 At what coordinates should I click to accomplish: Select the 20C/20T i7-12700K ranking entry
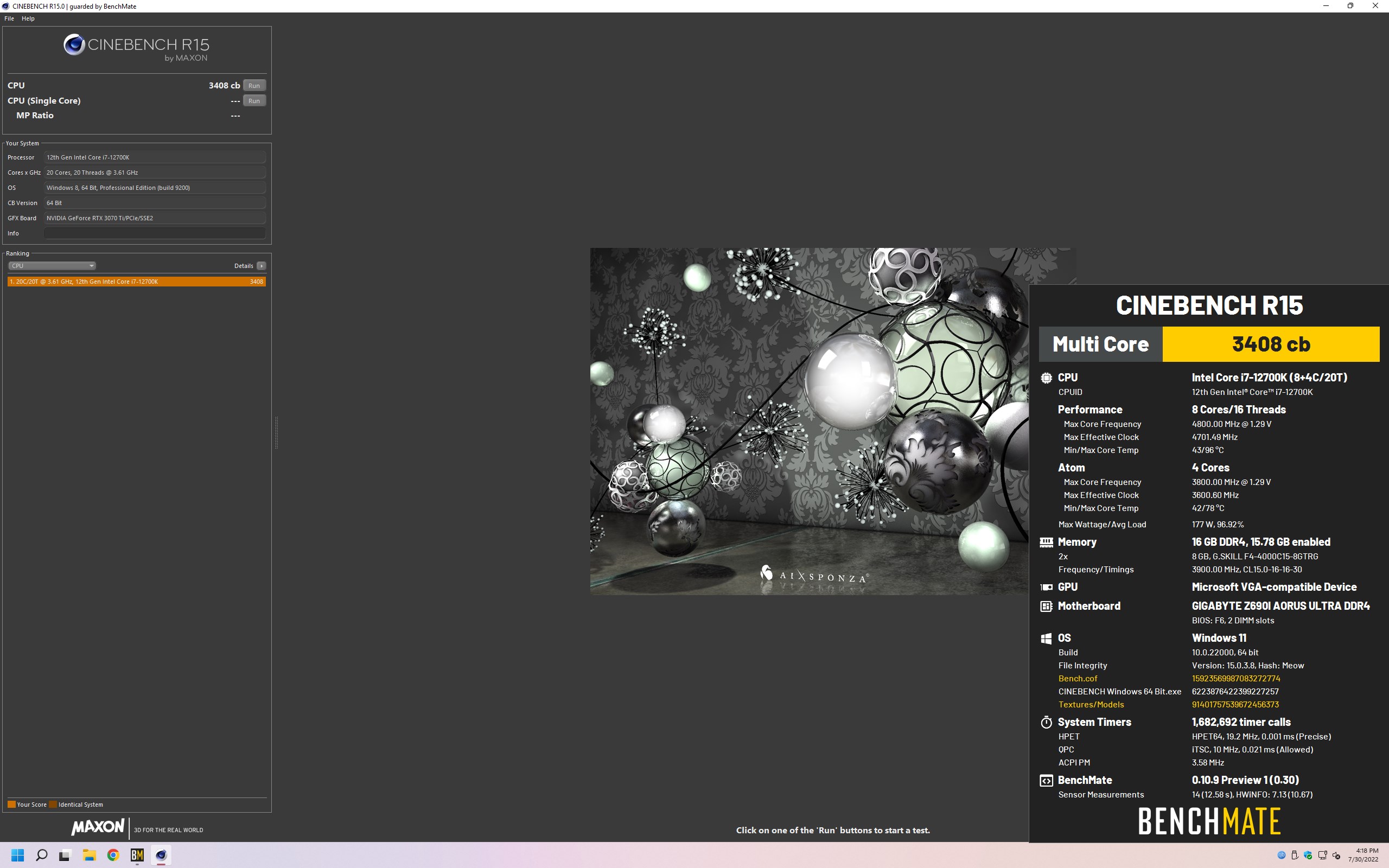tap(137, 282)
